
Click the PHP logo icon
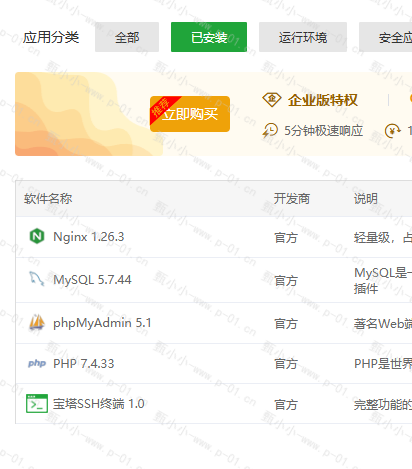pos(37,363)
